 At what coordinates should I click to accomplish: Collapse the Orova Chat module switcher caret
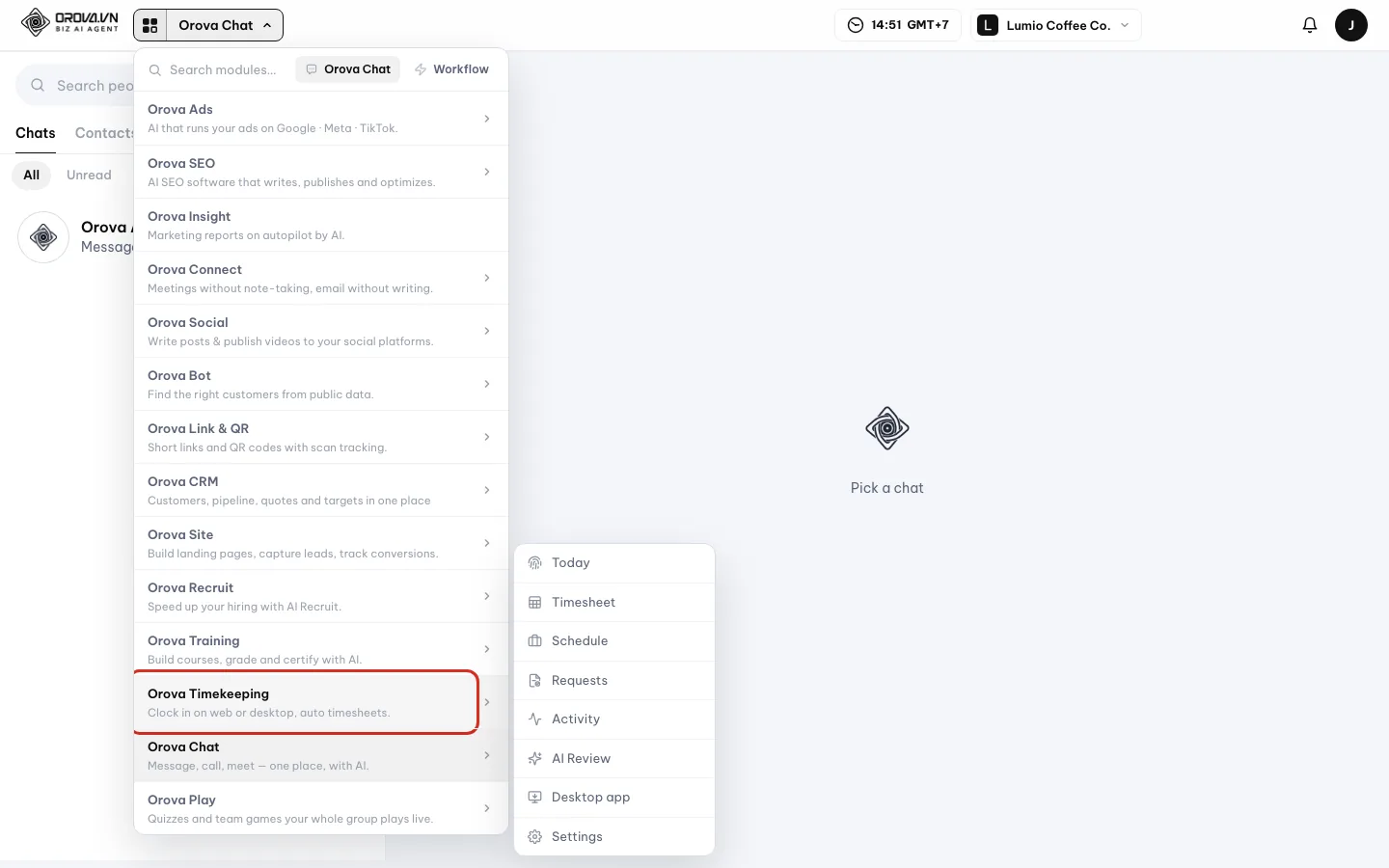(x=267, y=25)
